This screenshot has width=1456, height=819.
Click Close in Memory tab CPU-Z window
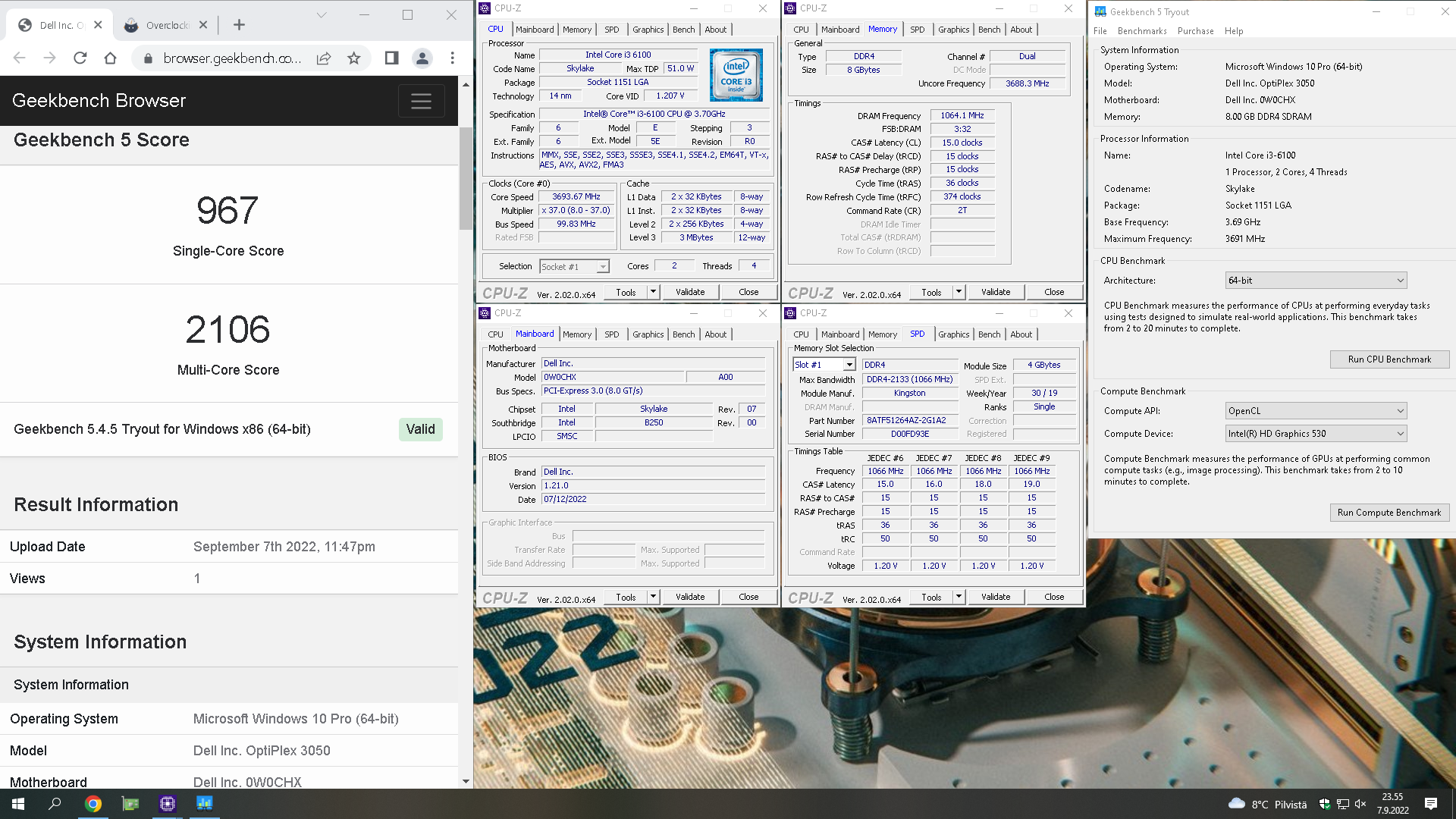coord(1054,292)
